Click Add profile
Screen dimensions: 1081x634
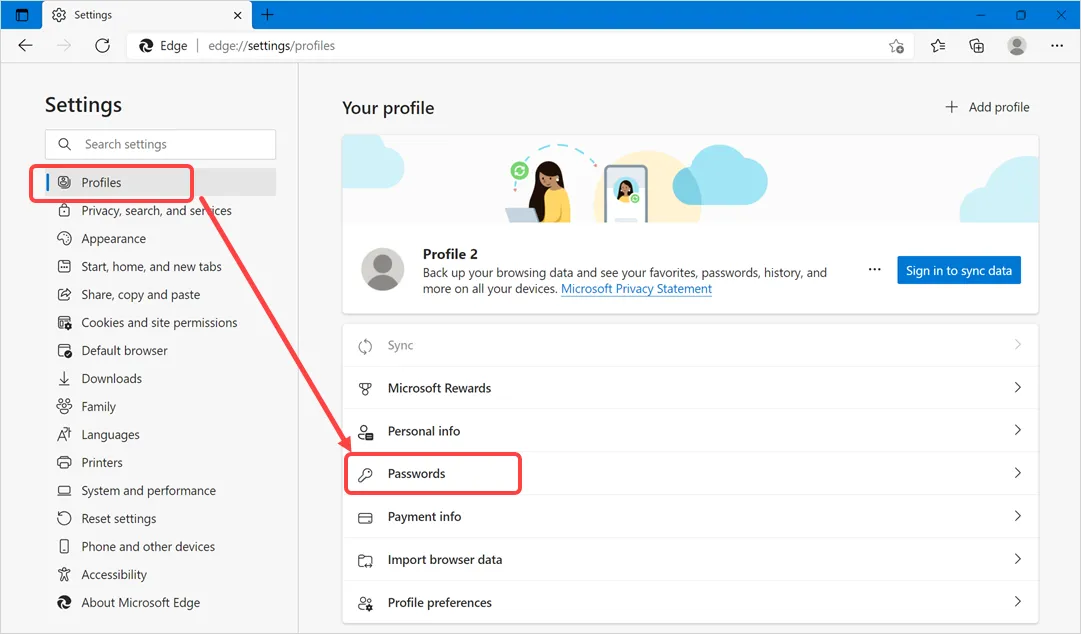tap(986, 107)
